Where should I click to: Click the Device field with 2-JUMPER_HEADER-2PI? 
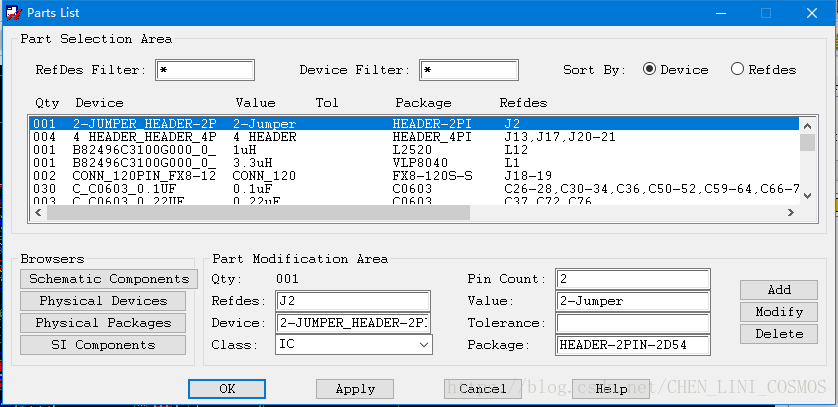click(353, 323)
